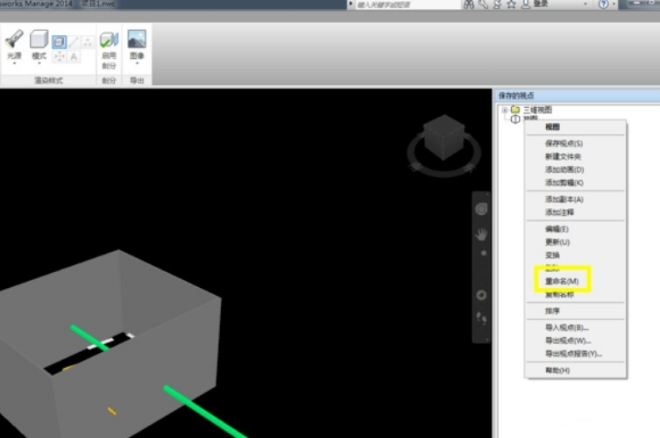
Task: Click the ViewCube in the scene view
Action: click(x=444, y=137)
